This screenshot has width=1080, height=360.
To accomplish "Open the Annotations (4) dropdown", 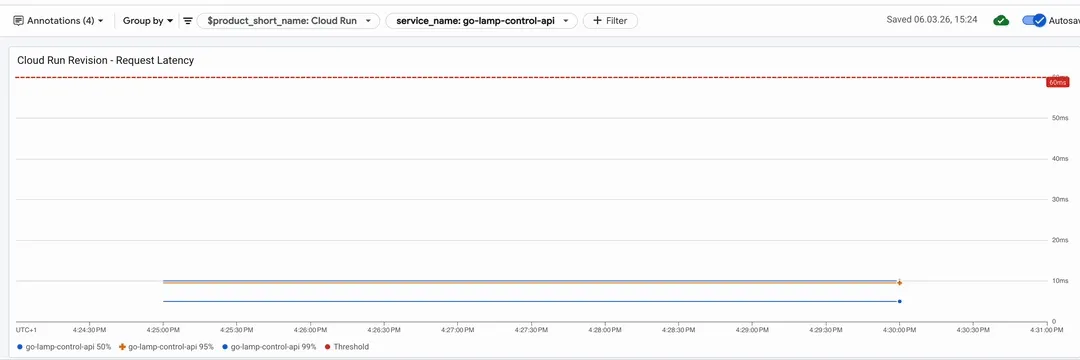I will point(59,21).
